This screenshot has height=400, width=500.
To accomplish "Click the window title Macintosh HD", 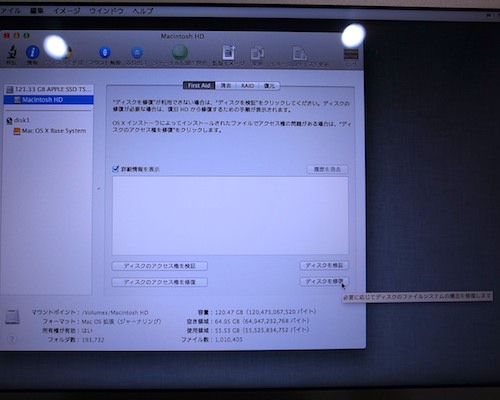I will tap(182, 36).
